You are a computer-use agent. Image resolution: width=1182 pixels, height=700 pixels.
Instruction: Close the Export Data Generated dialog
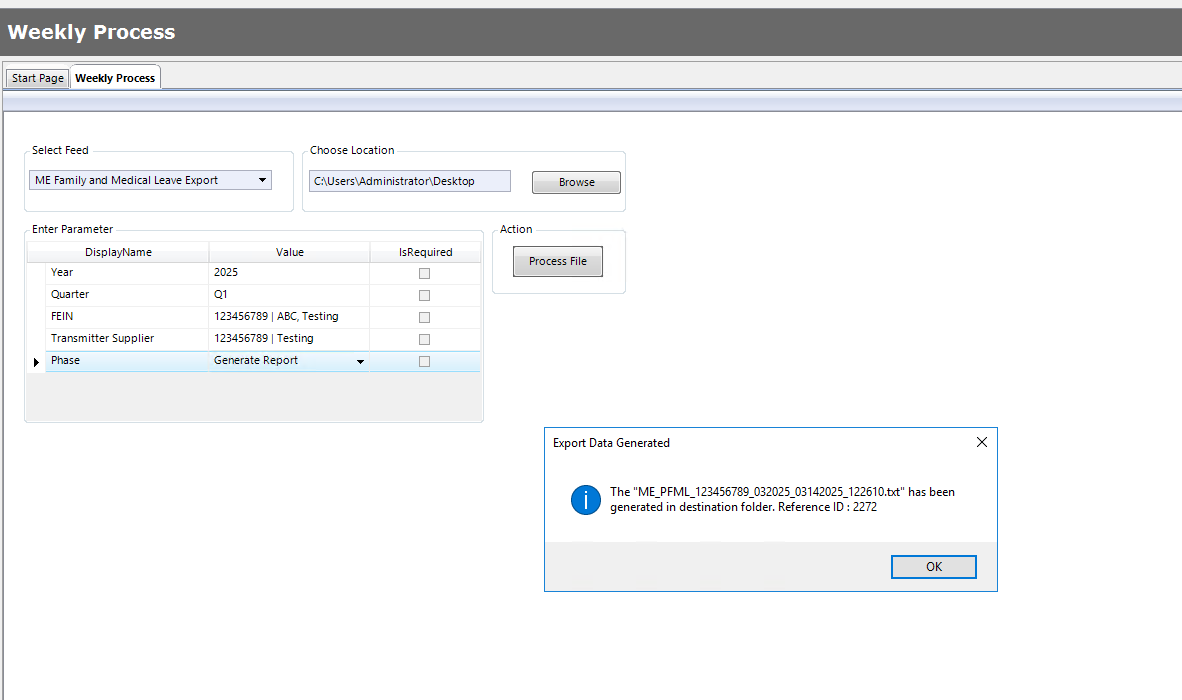point(981,442)
